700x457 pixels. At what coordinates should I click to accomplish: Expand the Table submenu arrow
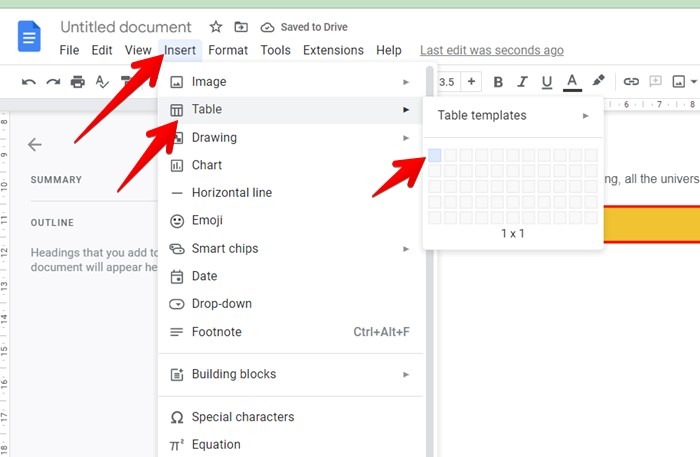406,109
